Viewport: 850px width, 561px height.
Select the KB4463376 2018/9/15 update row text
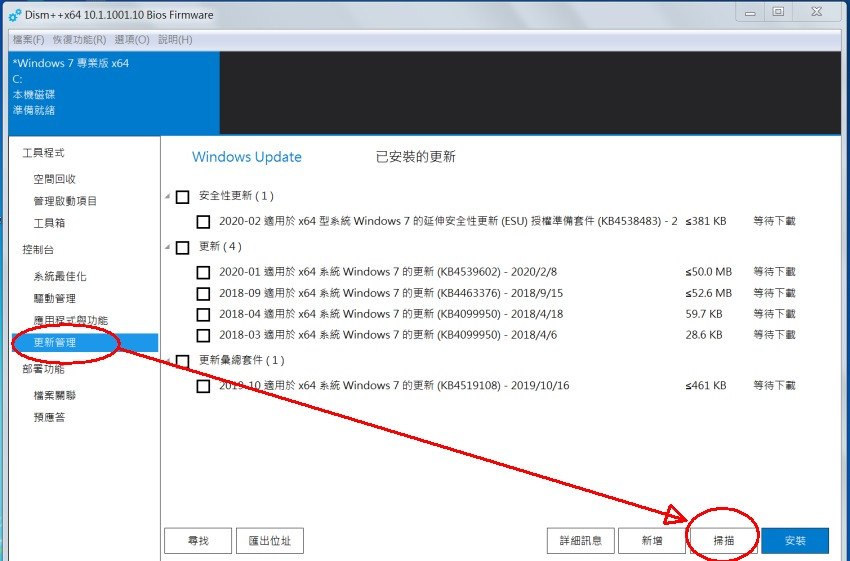[391, 293]
